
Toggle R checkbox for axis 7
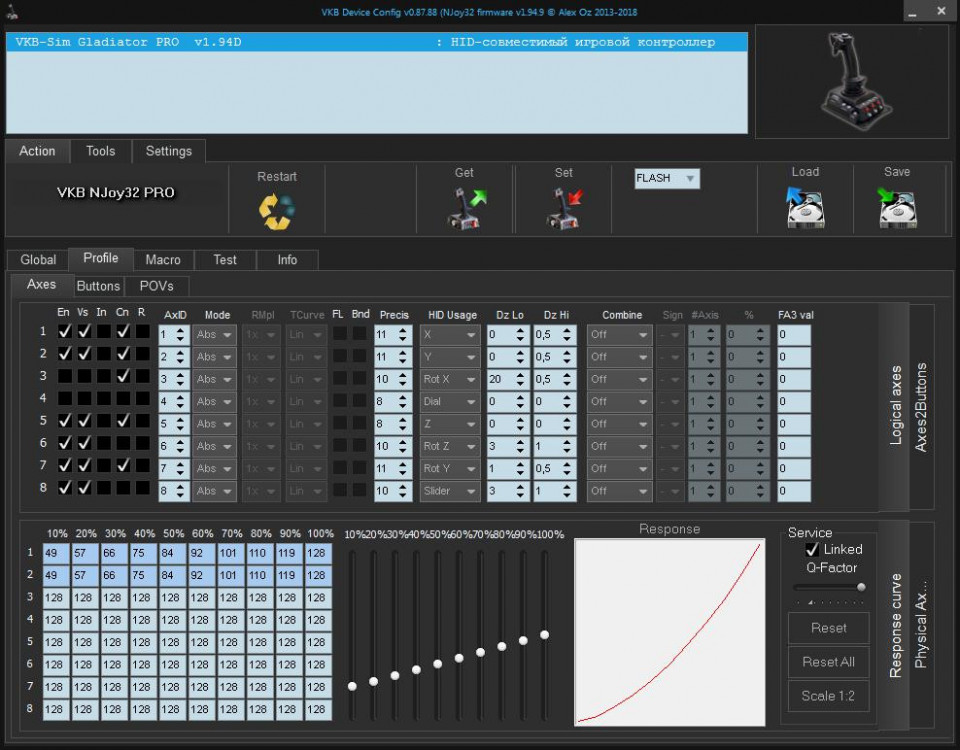143,465
